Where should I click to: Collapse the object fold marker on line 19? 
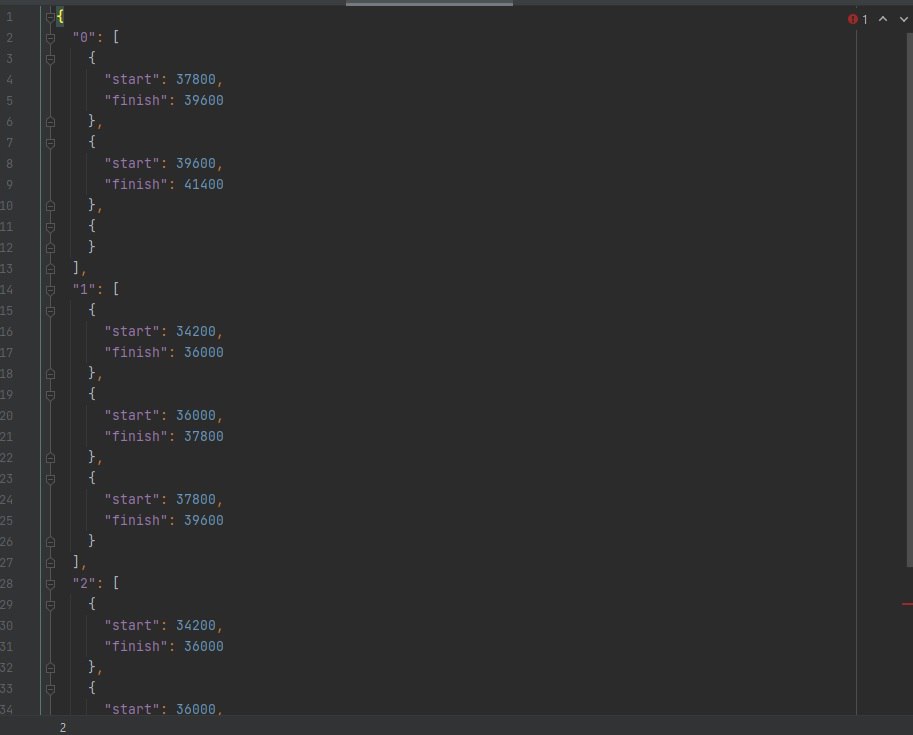click(51, 395)
